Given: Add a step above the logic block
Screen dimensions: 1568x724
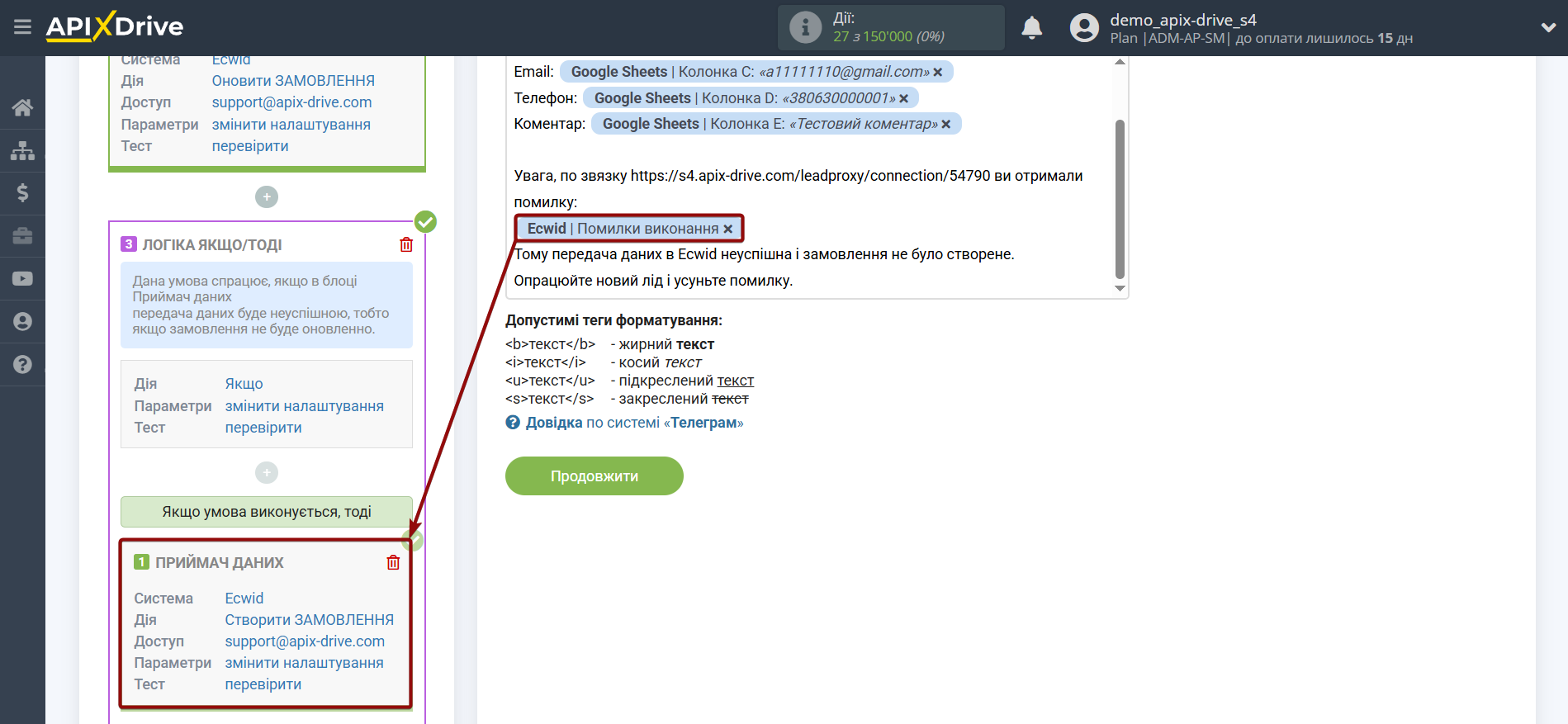Looking at the screenshot, I should pyautogui.click(x=267, y=196).
